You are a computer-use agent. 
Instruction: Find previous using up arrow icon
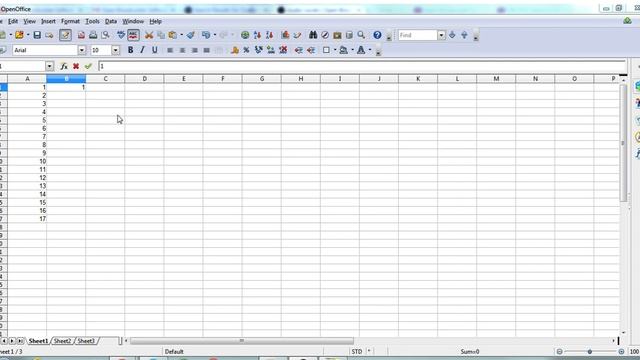(x=464, y=35)
